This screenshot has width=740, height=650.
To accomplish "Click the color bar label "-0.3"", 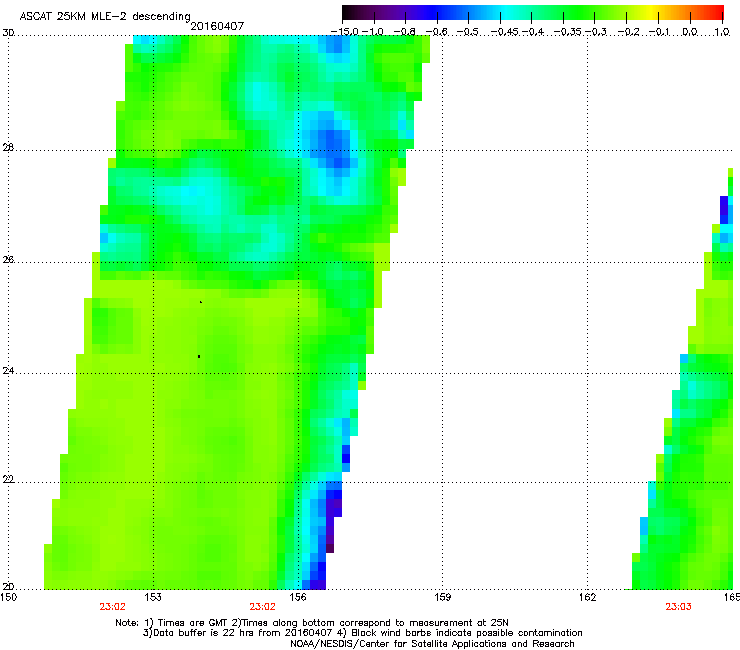I will [596, 32].
